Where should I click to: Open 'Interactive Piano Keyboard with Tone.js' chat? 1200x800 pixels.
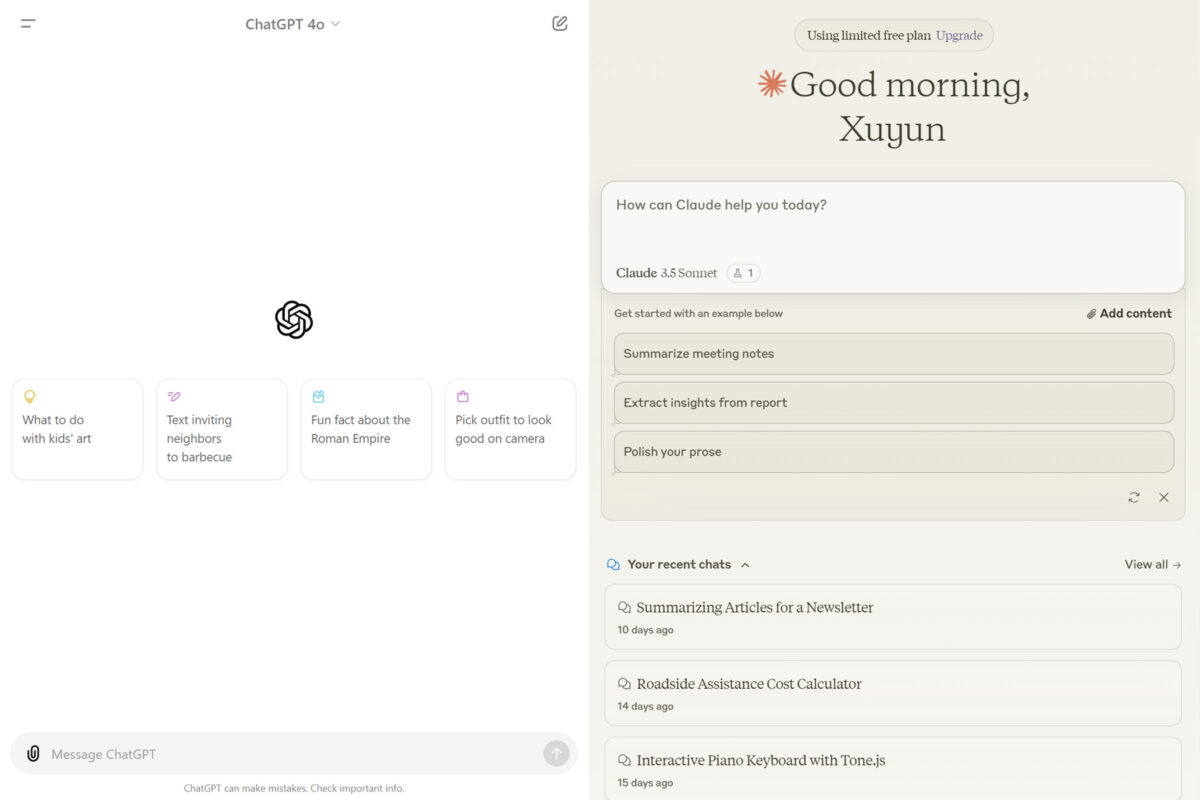tap(893, 769)
